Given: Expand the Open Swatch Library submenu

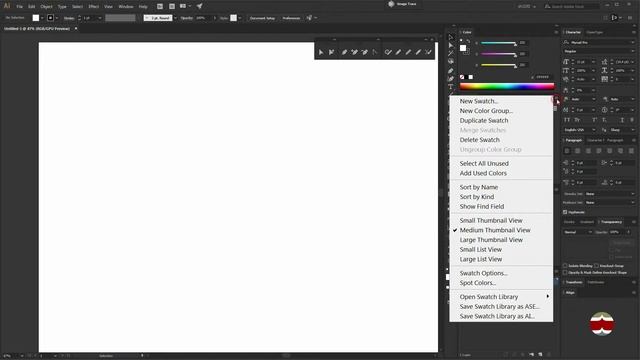Looking at the screenshot, I should click(501, 297).
